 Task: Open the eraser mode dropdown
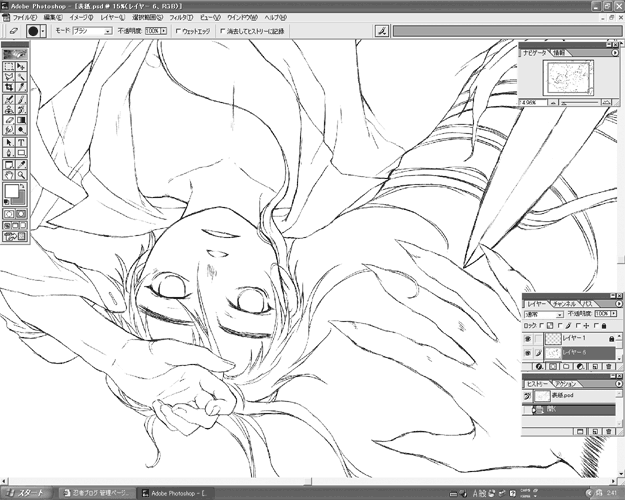tap(108, 31)
